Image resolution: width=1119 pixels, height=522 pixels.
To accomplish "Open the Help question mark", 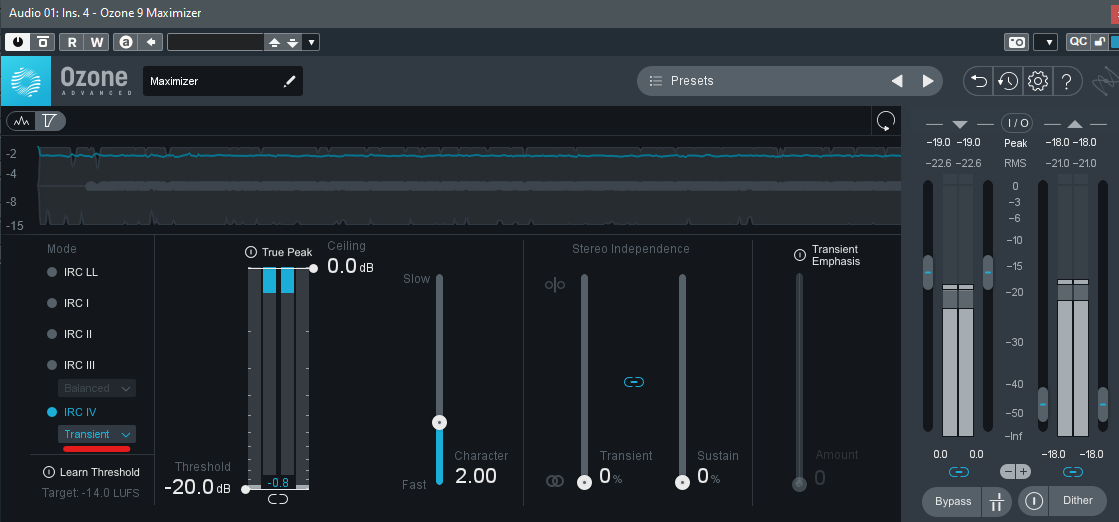I will pos(1066,81).
